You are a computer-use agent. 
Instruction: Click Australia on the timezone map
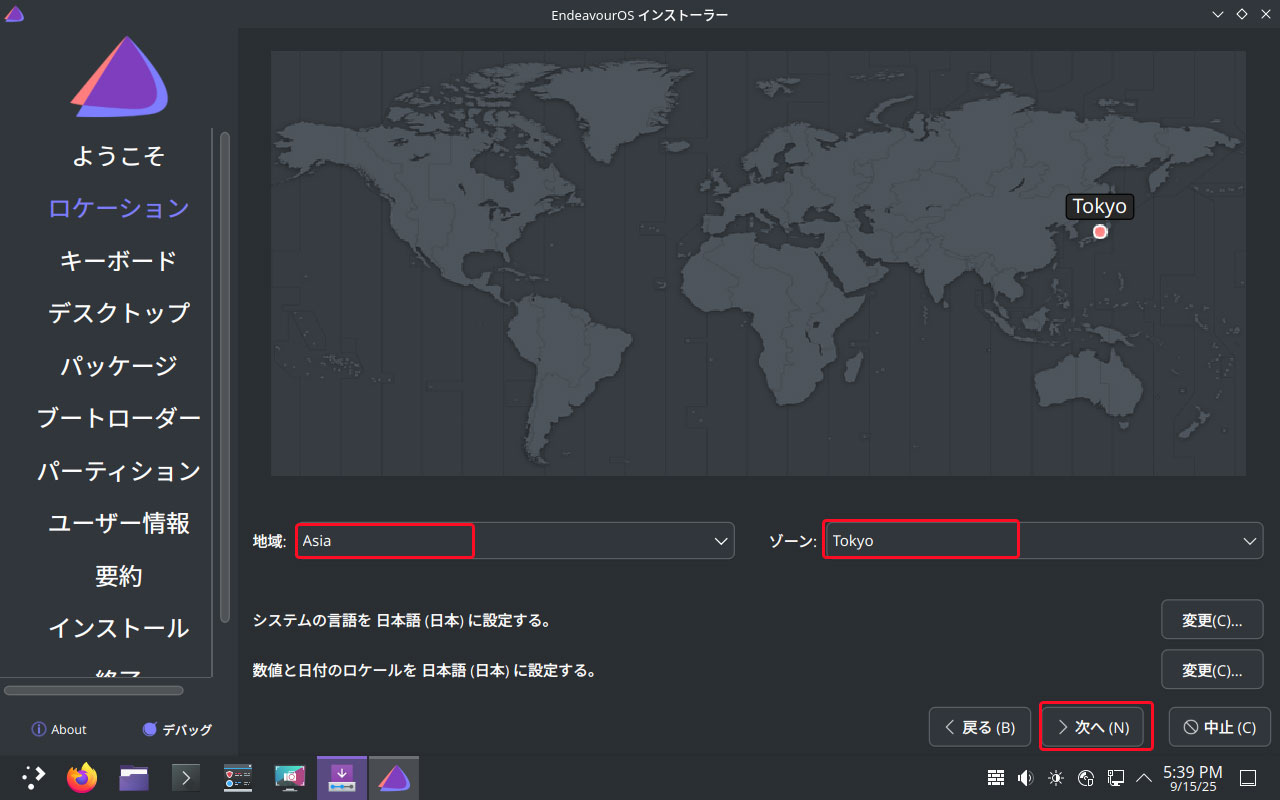point(1090,385)
